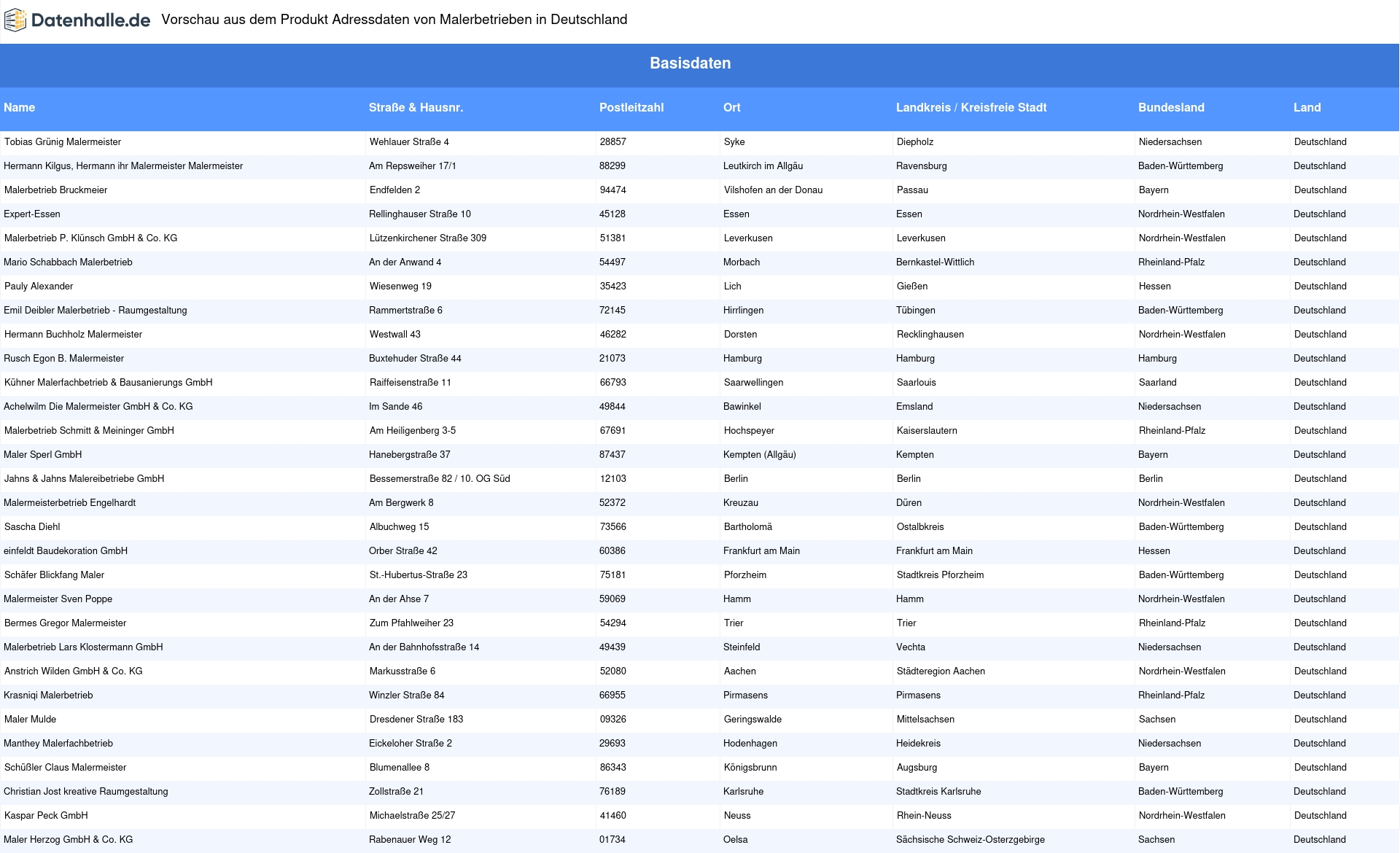Select the Land column header
This screenshot has height=853, width=1400.
[1307, 107]
